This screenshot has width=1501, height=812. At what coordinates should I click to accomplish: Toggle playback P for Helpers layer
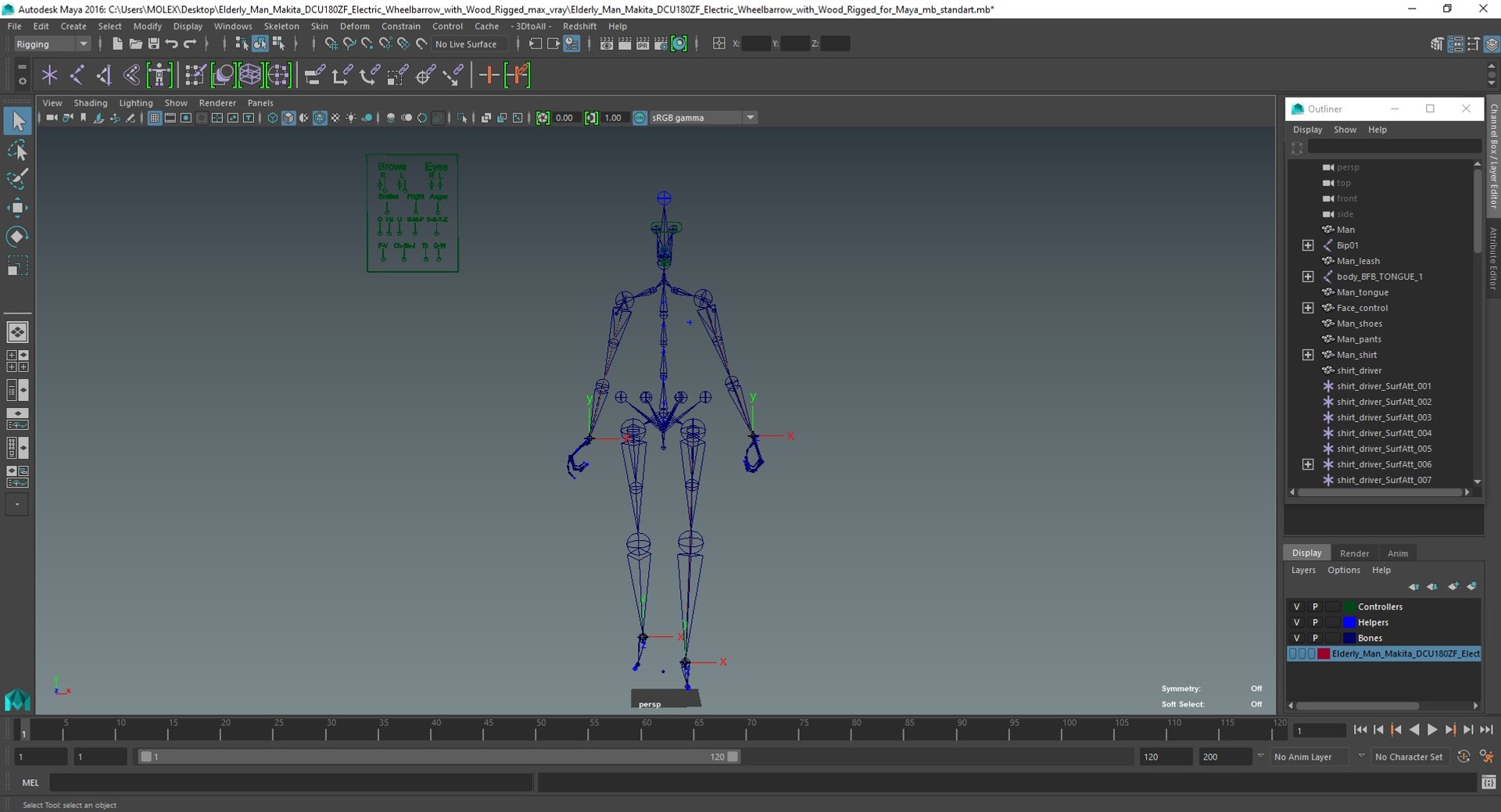(x=1315, y=622)
